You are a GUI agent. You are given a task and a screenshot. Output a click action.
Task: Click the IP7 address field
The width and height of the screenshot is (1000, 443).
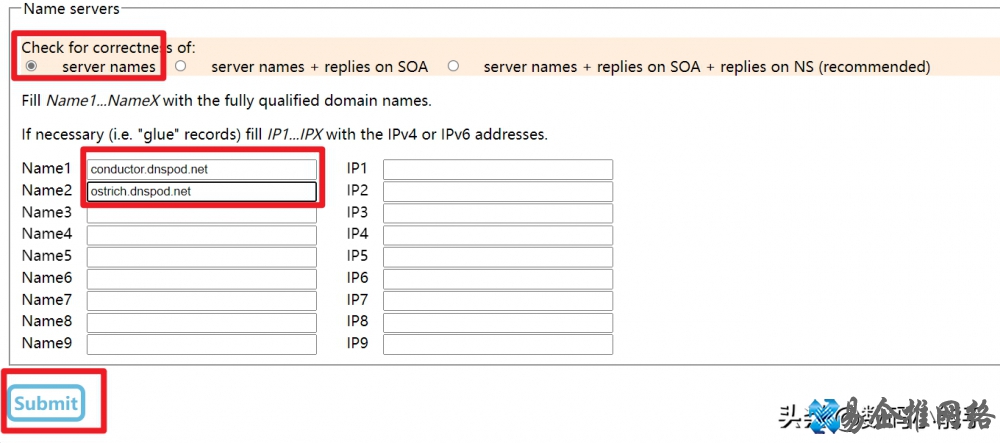click(x=498, y=301)
